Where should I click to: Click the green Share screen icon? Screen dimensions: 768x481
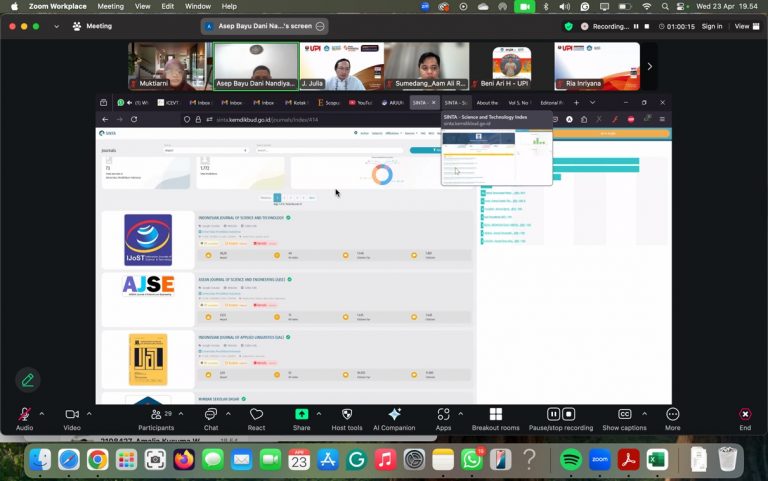[x=302, y=414]
